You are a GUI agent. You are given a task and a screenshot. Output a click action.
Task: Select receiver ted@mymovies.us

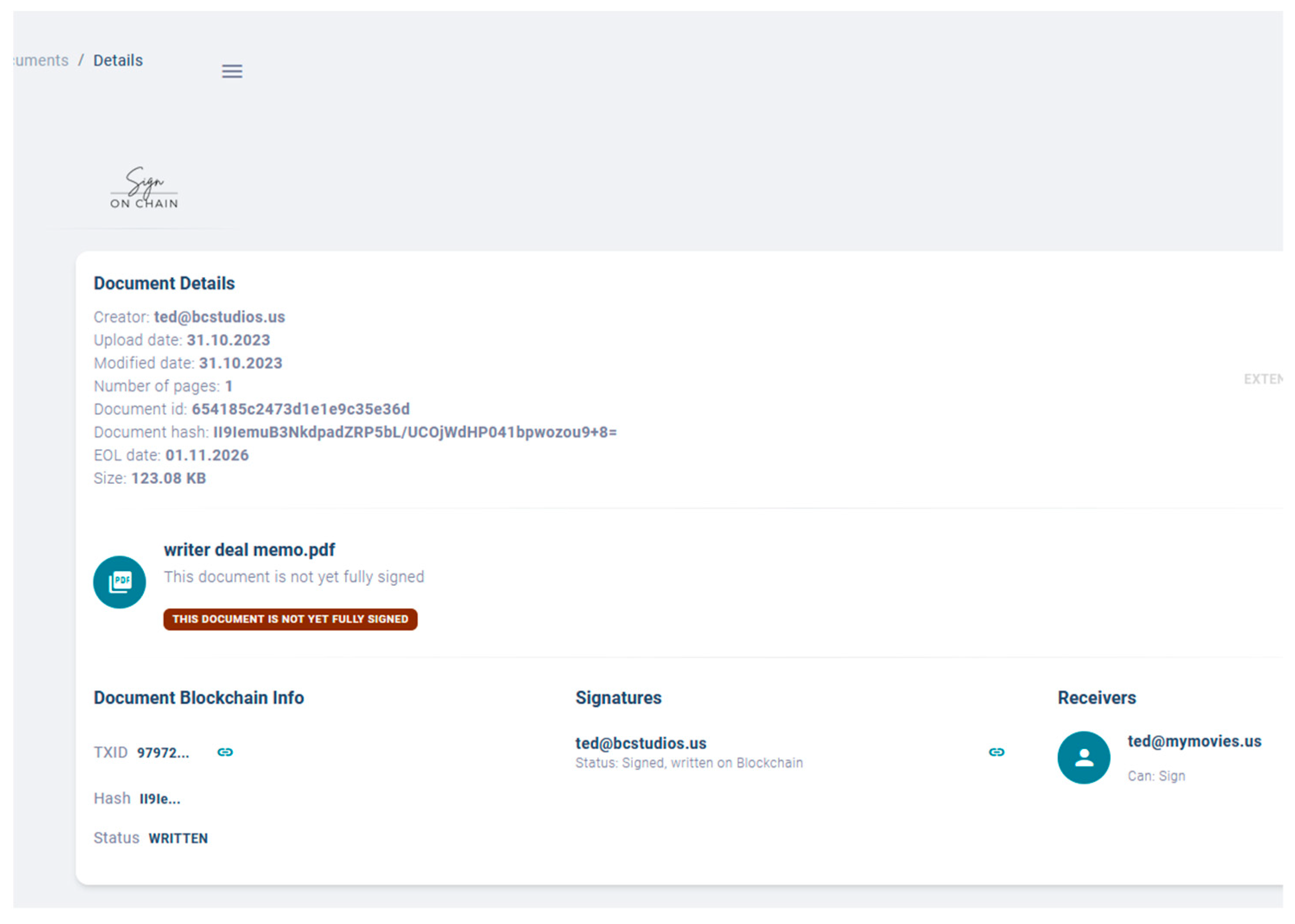[x=1194, y=741]
